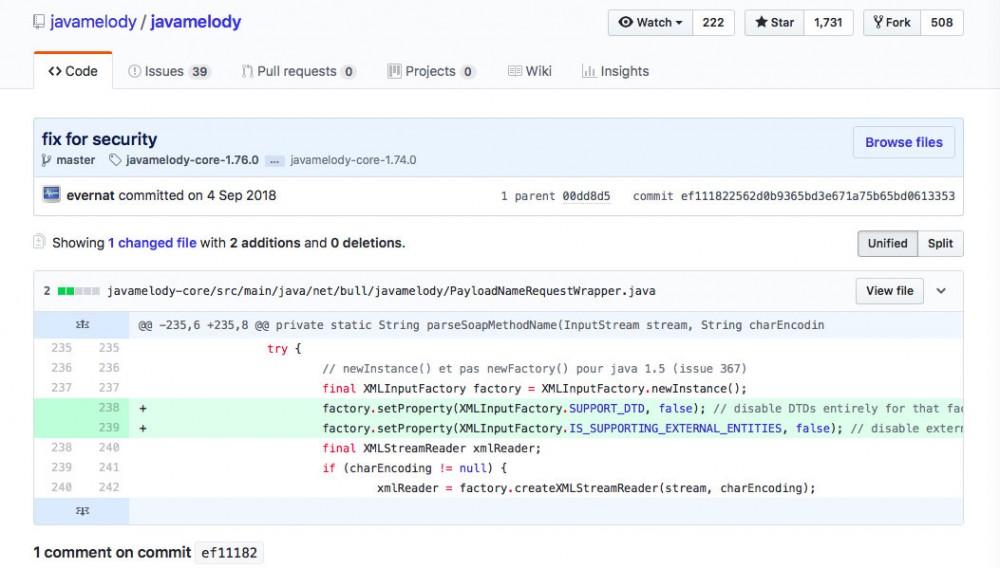Open the 1 changed file link
Screen dimensions: 1000x568
click(x=152, y=243)
